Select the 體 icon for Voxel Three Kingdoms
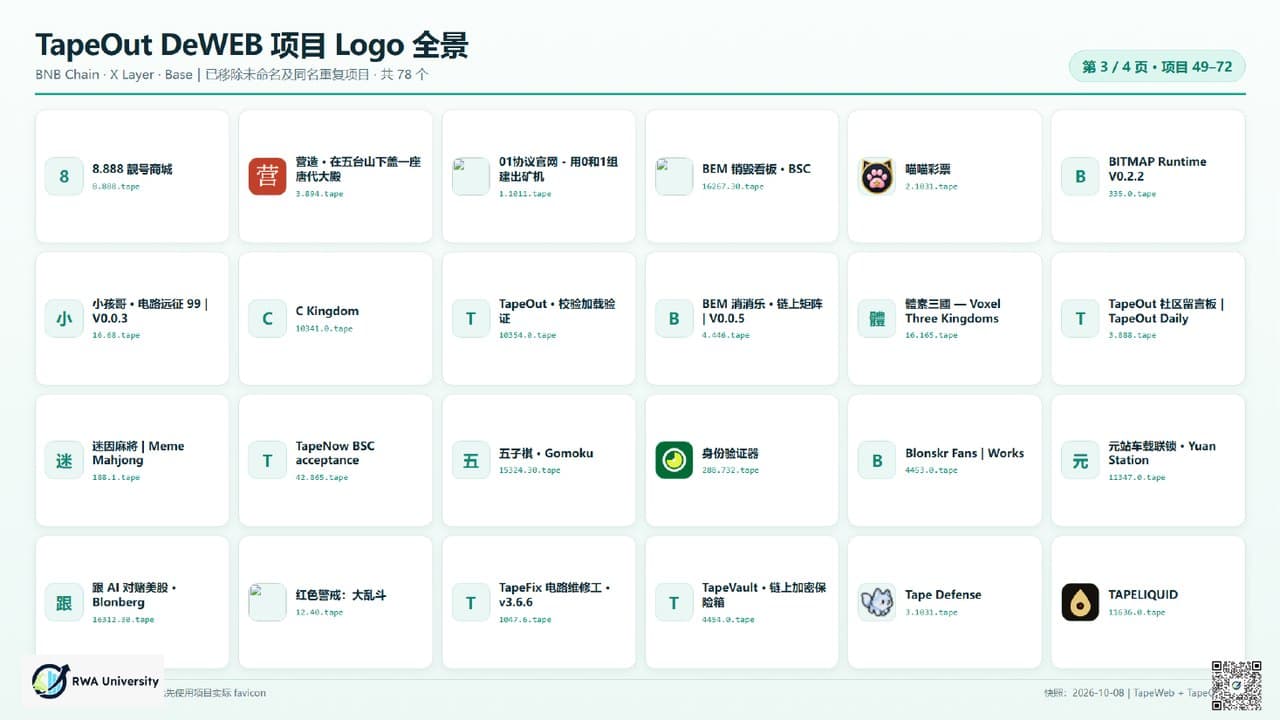1280x720 pixels. click(x=877, y=319)
